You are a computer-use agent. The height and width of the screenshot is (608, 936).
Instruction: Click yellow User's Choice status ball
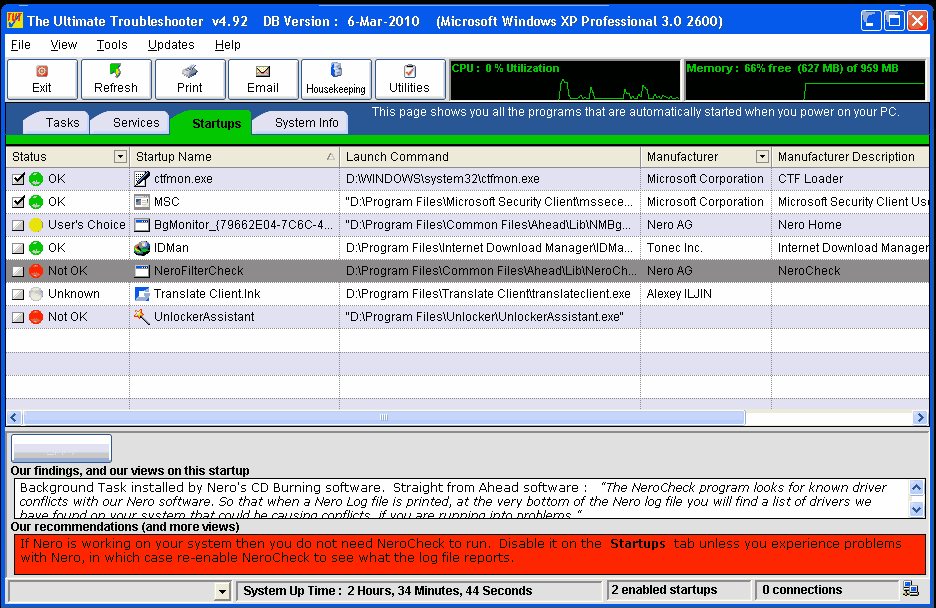tap(36, 225)
